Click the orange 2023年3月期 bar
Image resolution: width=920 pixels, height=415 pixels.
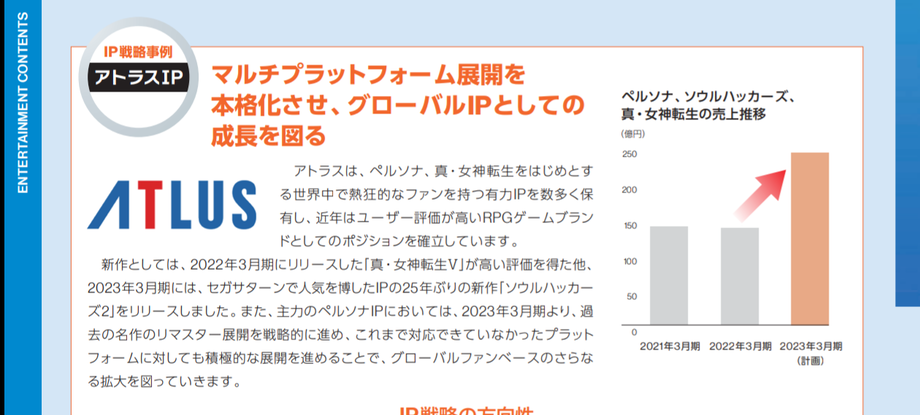pyautogui.click(x=810, y=238)
